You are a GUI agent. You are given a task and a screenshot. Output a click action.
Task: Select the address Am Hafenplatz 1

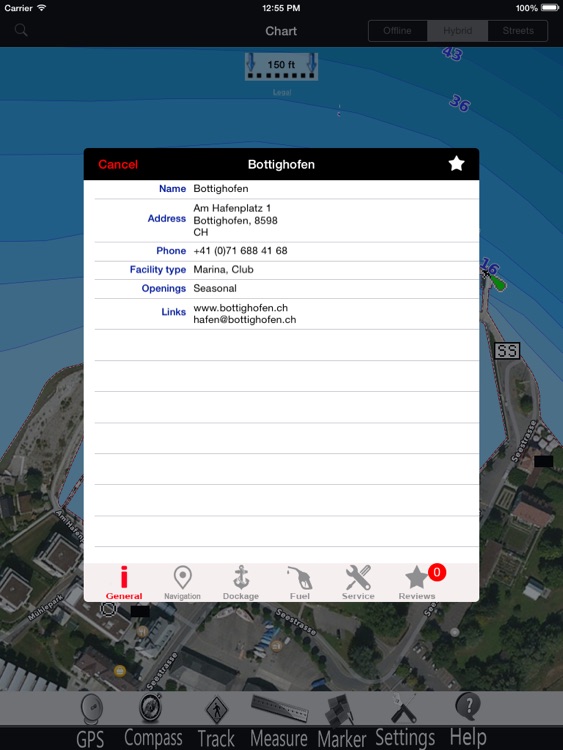[232, 208]
